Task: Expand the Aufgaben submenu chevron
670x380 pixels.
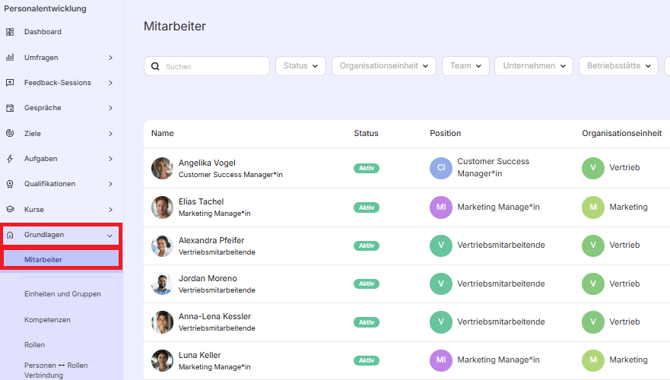Action: pos(110,159)
